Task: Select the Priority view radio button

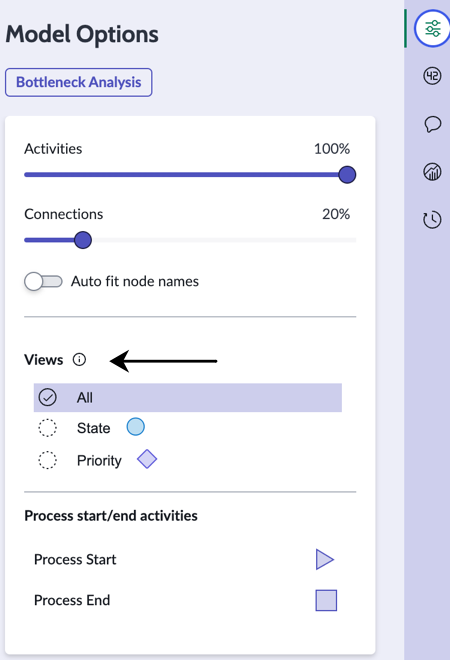Action: 48,460
